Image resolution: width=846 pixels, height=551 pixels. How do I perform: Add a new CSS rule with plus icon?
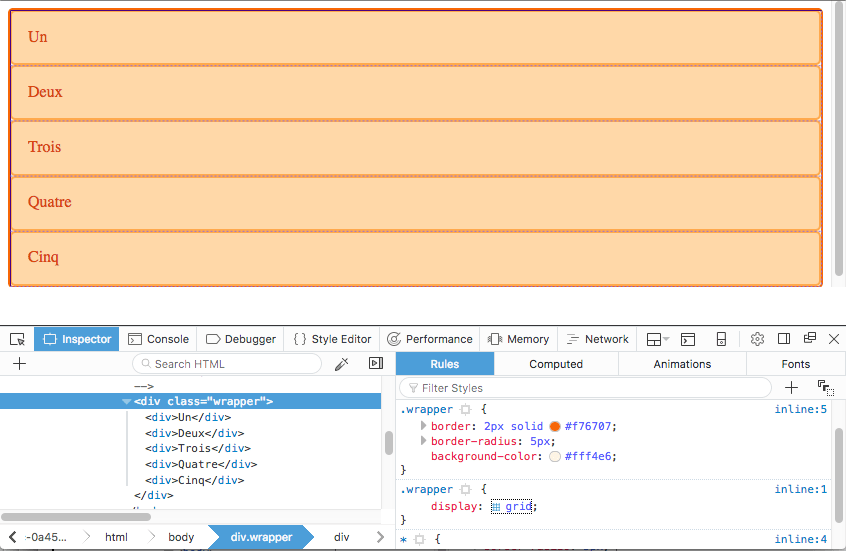791,387
